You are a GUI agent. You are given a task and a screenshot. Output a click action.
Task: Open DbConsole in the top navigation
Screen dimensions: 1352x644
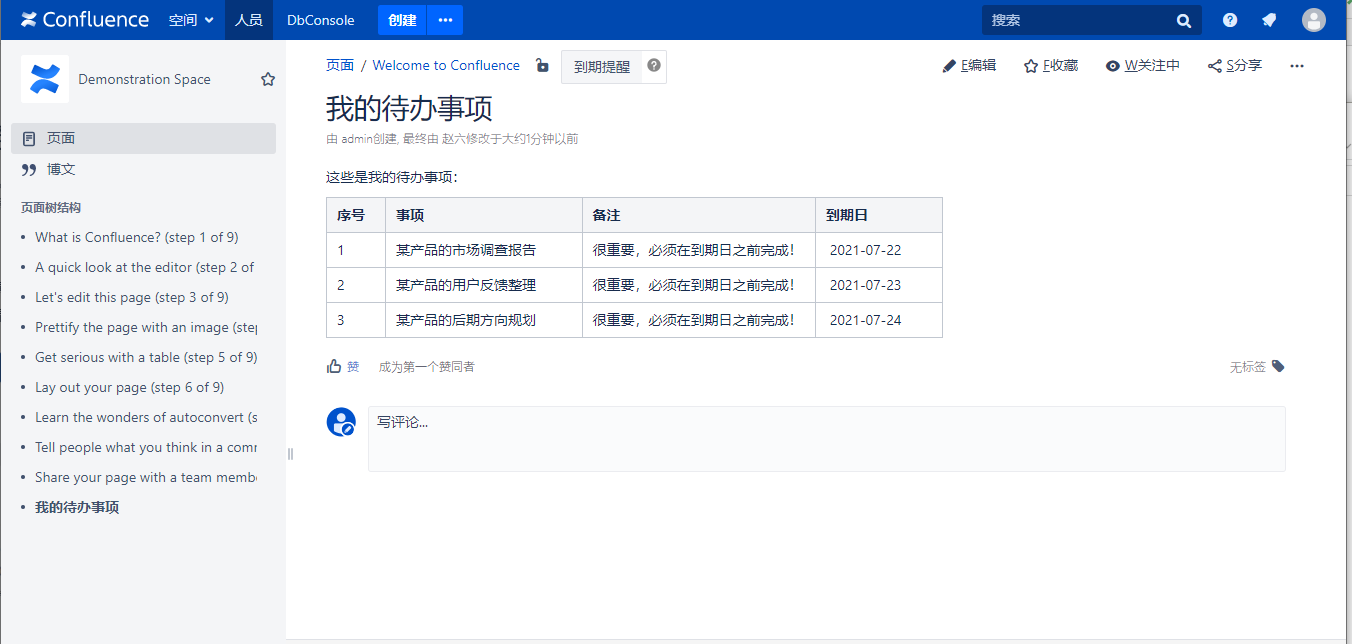point(320,20)
